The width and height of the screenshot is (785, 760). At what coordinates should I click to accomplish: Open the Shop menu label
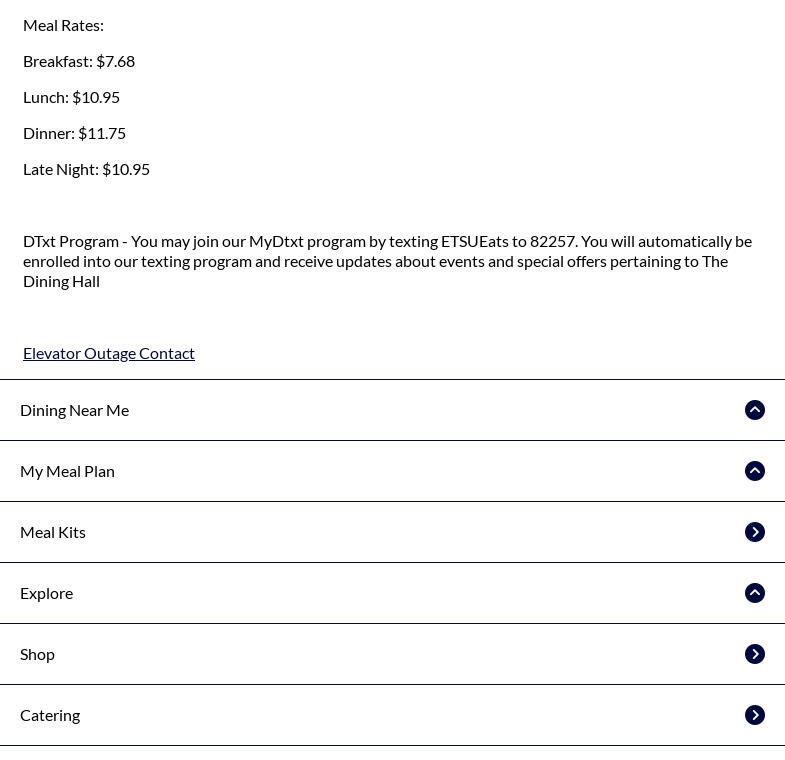click(x=38, y=654)
